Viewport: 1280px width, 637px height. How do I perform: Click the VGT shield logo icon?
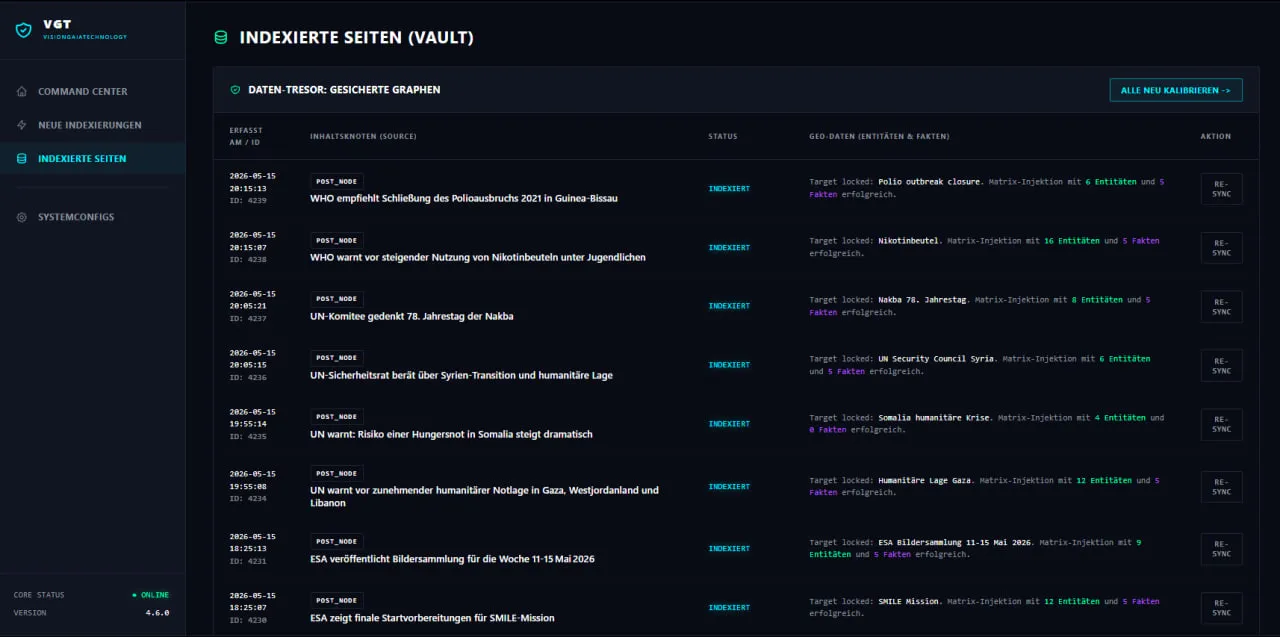click(23, 30)
